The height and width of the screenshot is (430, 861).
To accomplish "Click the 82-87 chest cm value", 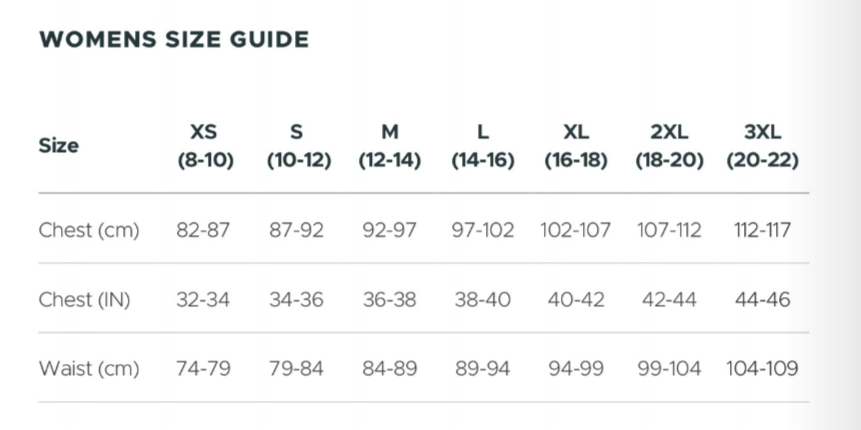I will (x=203, y=230).
